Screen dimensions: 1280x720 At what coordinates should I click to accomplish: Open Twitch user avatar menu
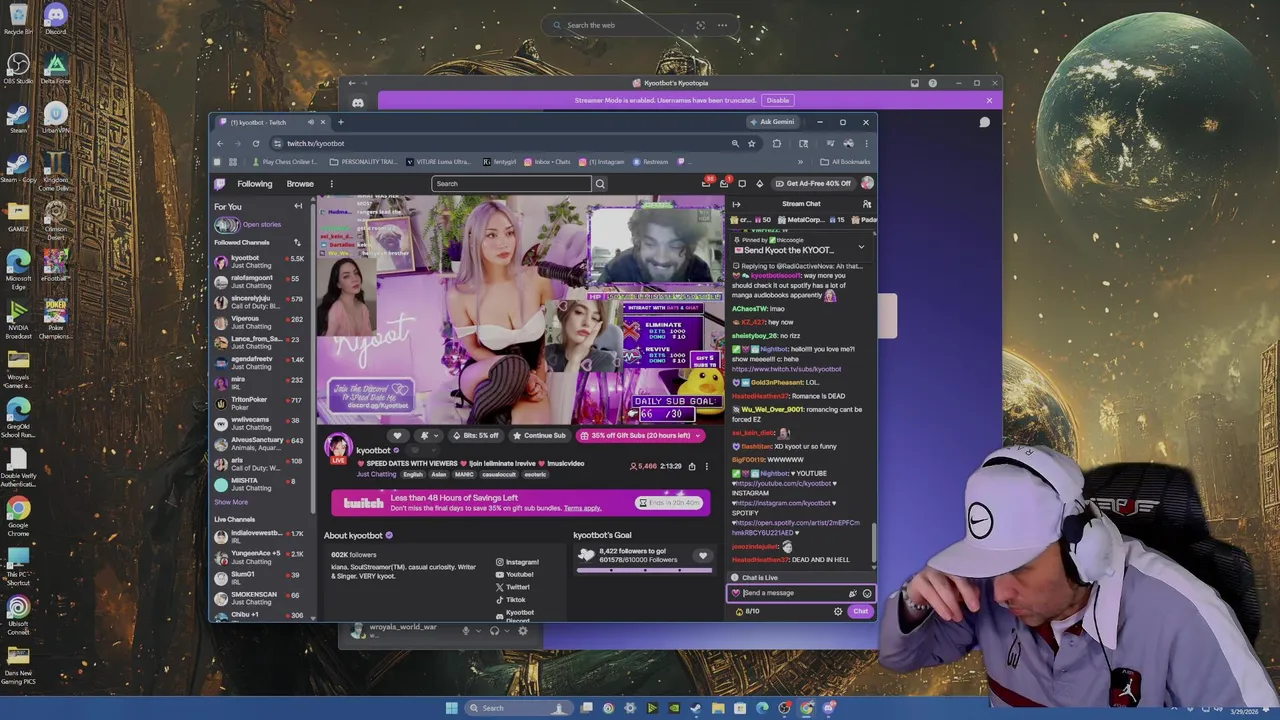tap(867, 183)
